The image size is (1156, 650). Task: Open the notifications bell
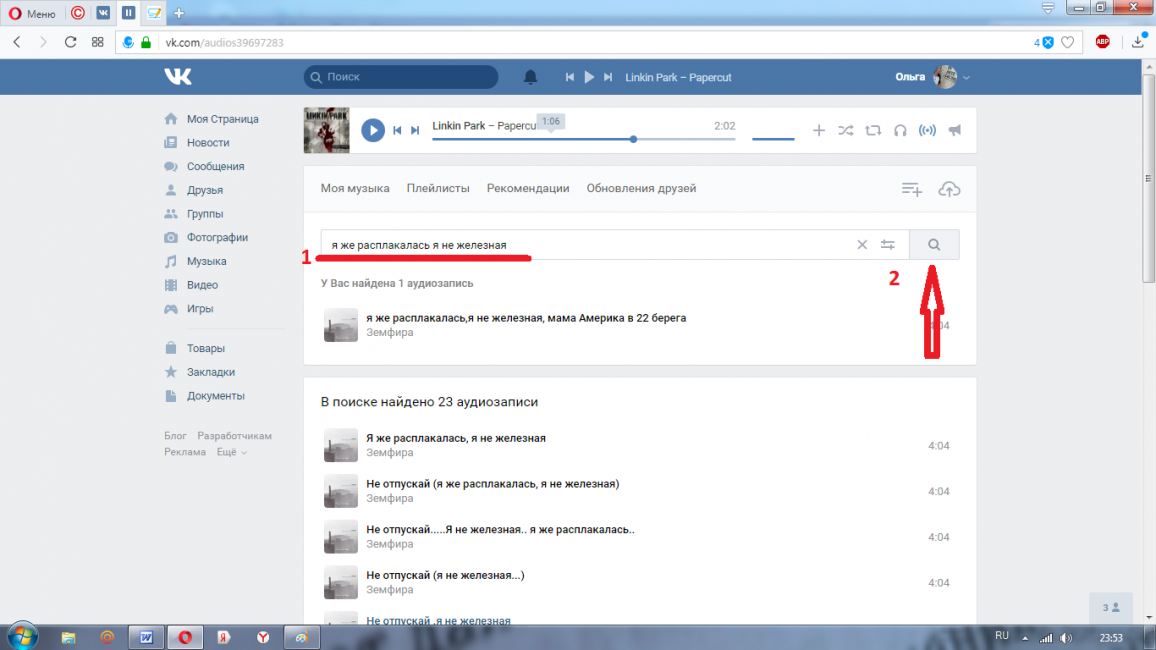pos(531,77)
